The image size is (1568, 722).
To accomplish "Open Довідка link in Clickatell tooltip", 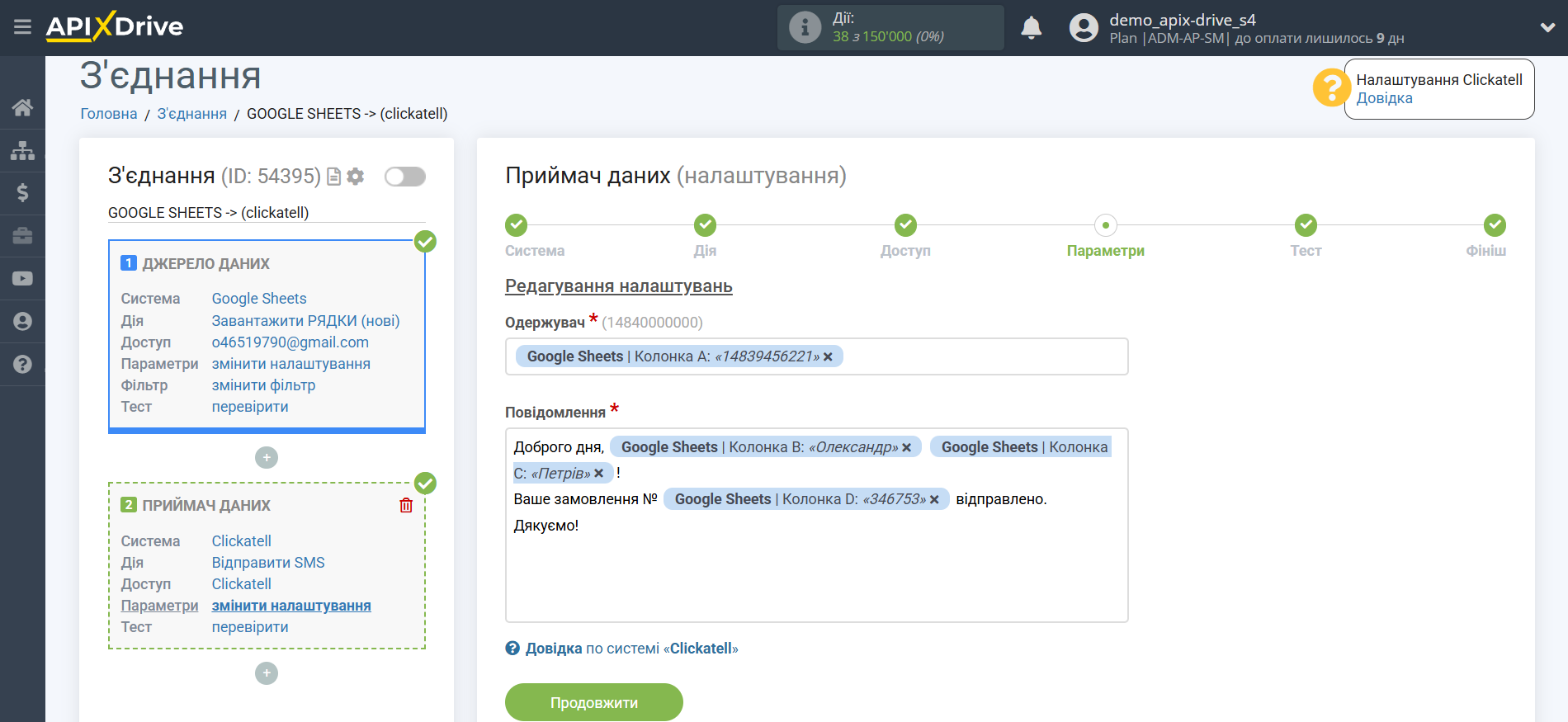I will (1384, 98).
